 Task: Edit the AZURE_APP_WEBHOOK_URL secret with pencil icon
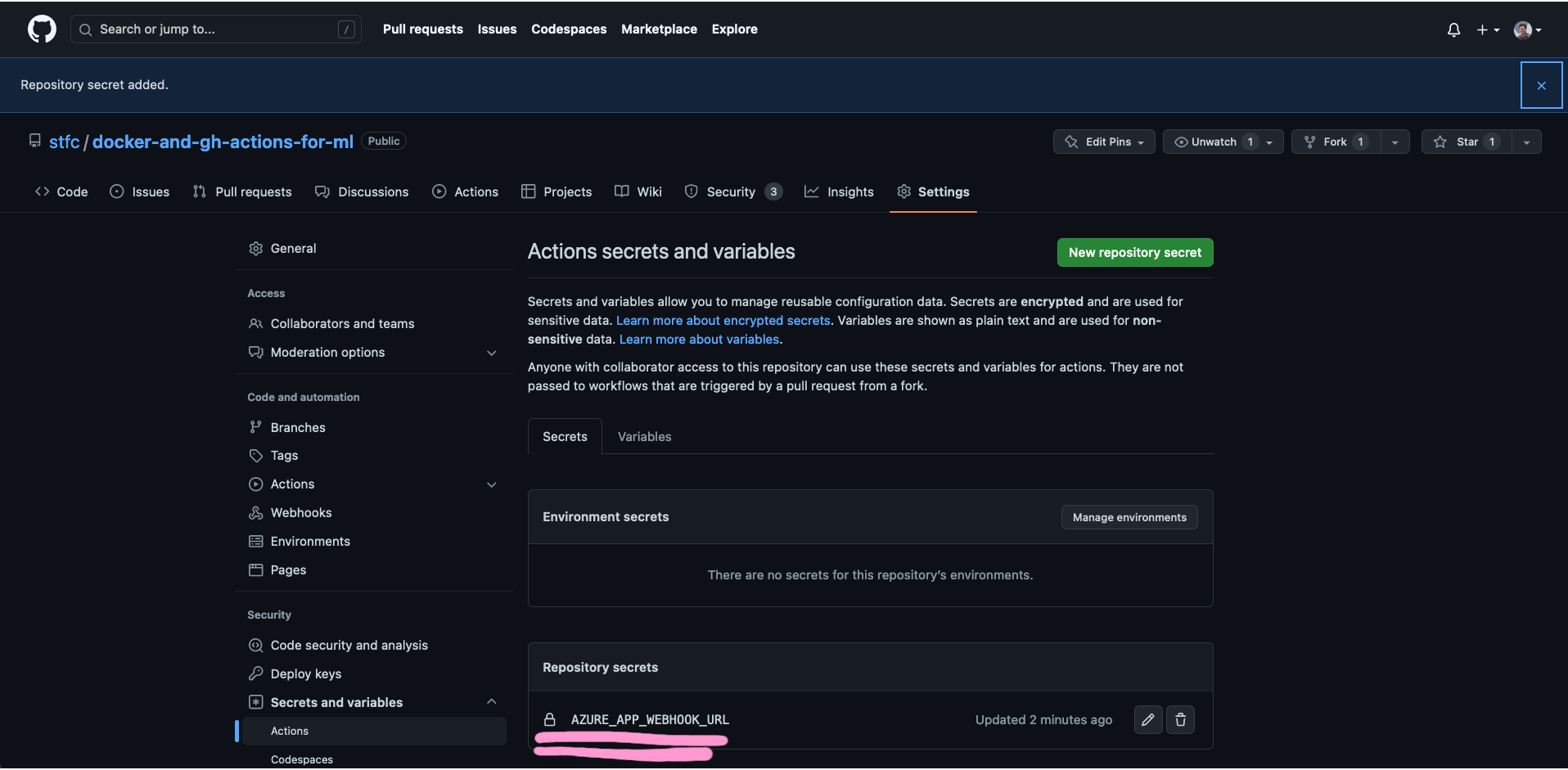coord(1147,719)
